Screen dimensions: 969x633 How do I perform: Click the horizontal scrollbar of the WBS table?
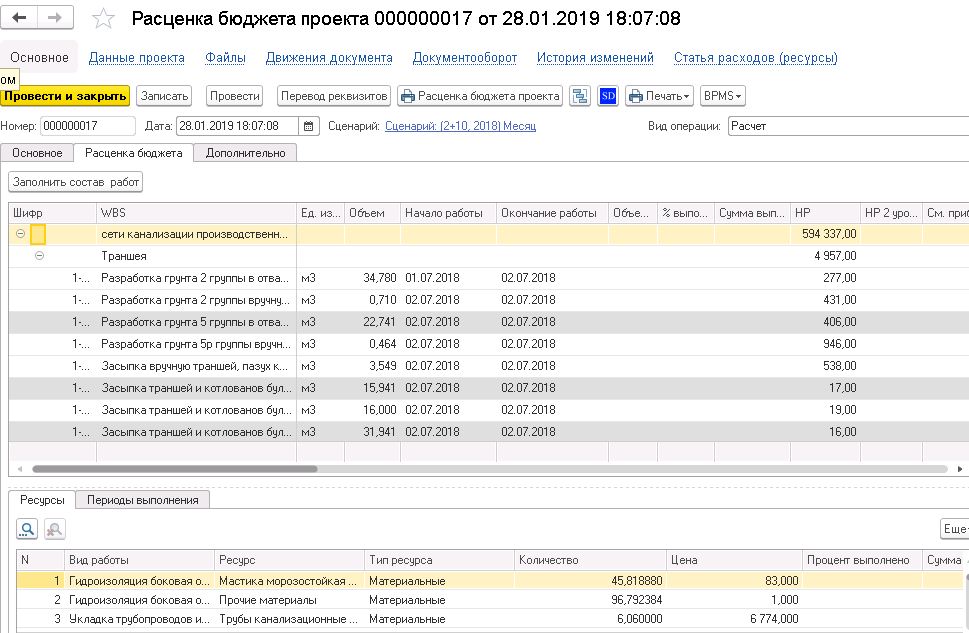tap(175, 468)
